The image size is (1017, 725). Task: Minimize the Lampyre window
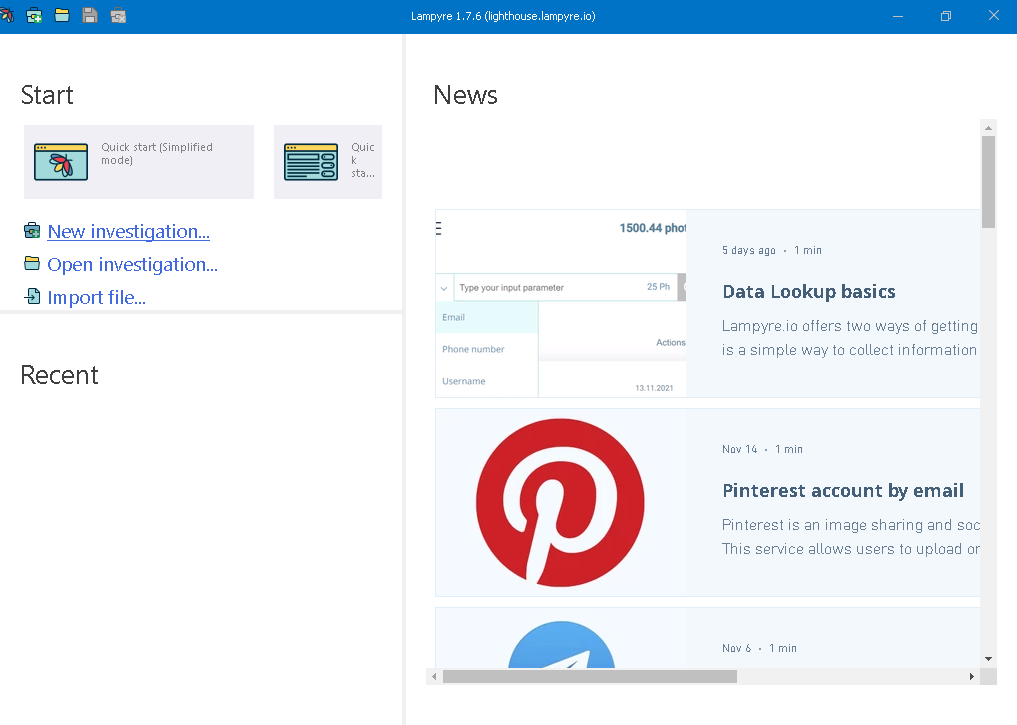click(898, 16)
